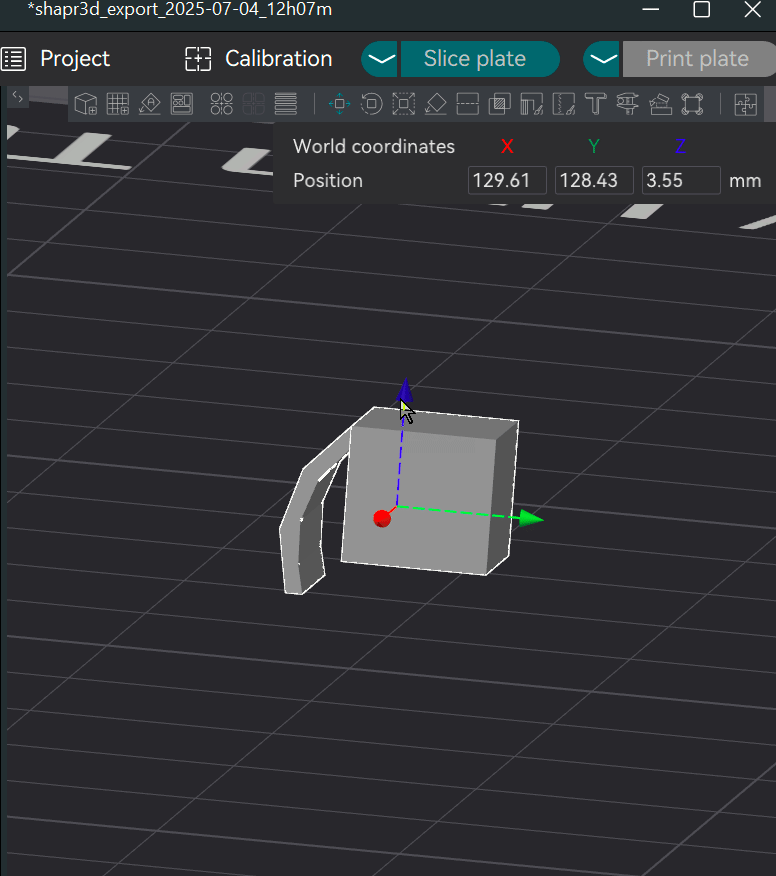Expand the Print plate dropdown arrow
This screenshot has width=776, height=876.
[x=602, y=59]
